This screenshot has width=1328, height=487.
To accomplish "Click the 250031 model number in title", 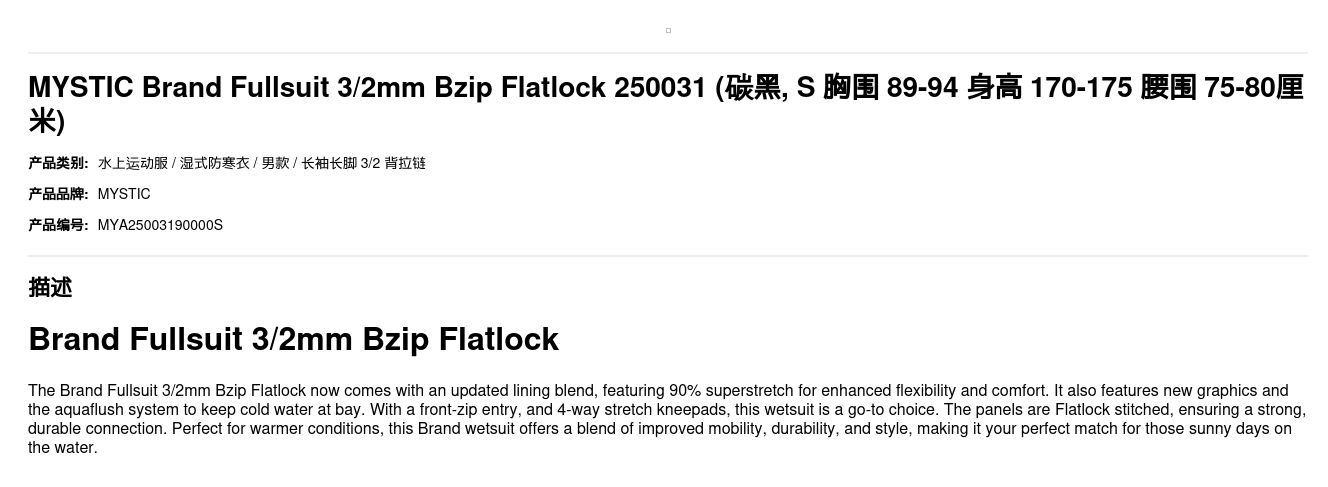I will [x=660, y=88].
